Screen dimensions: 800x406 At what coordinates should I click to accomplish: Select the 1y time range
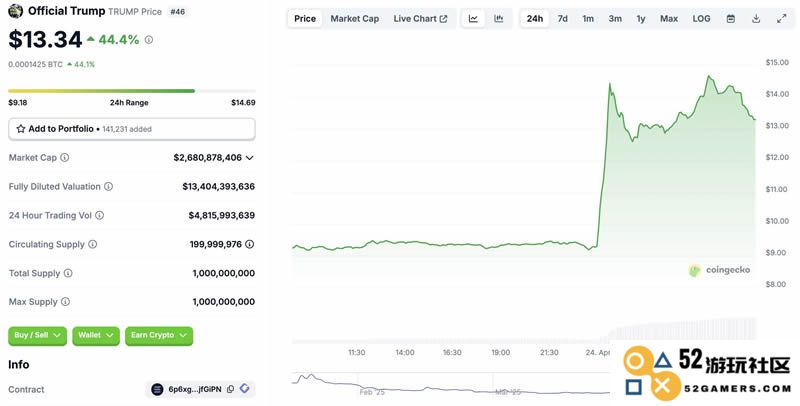coord(641,19)
